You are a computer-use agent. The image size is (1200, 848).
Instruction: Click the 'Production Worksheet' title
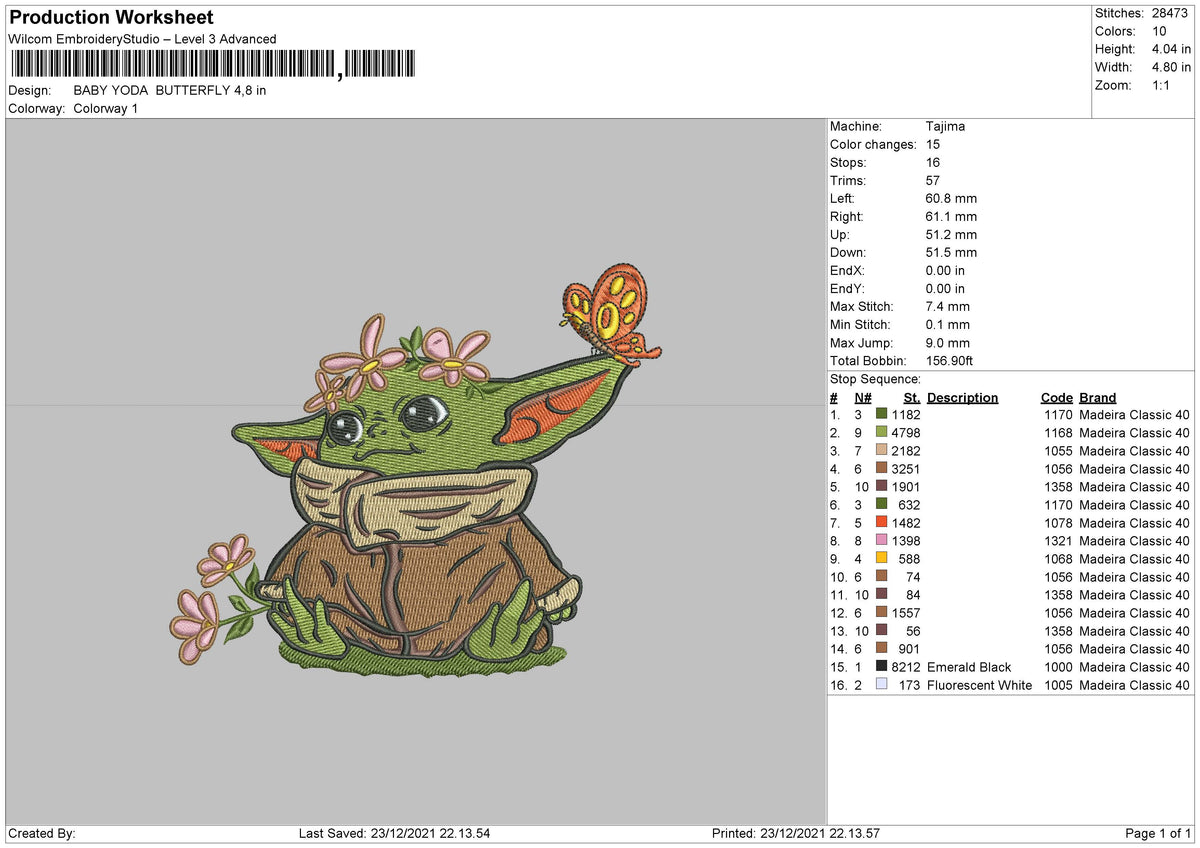(111, 18)
